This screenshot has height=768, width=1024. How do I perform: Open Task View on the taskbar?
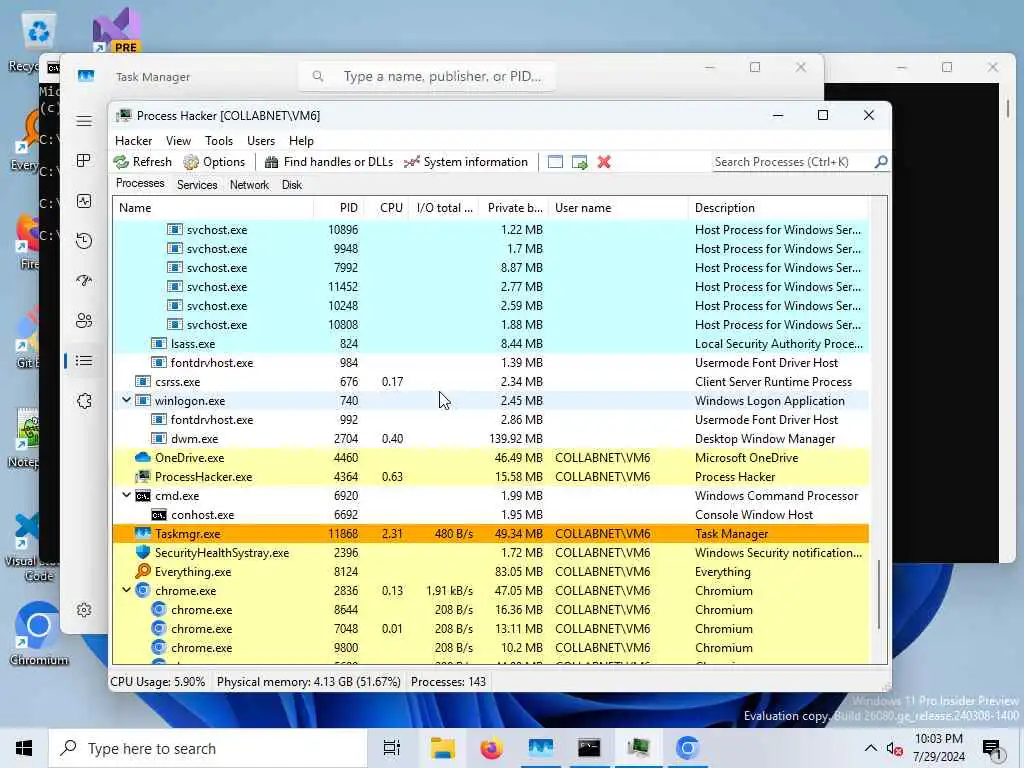391,748
